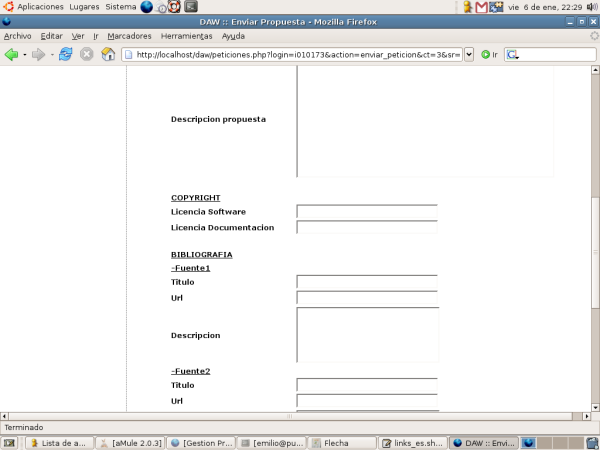The height and width of the screenshot is (450, 600).
Task: Click the Stop loading icon
Action: point(87,54)
